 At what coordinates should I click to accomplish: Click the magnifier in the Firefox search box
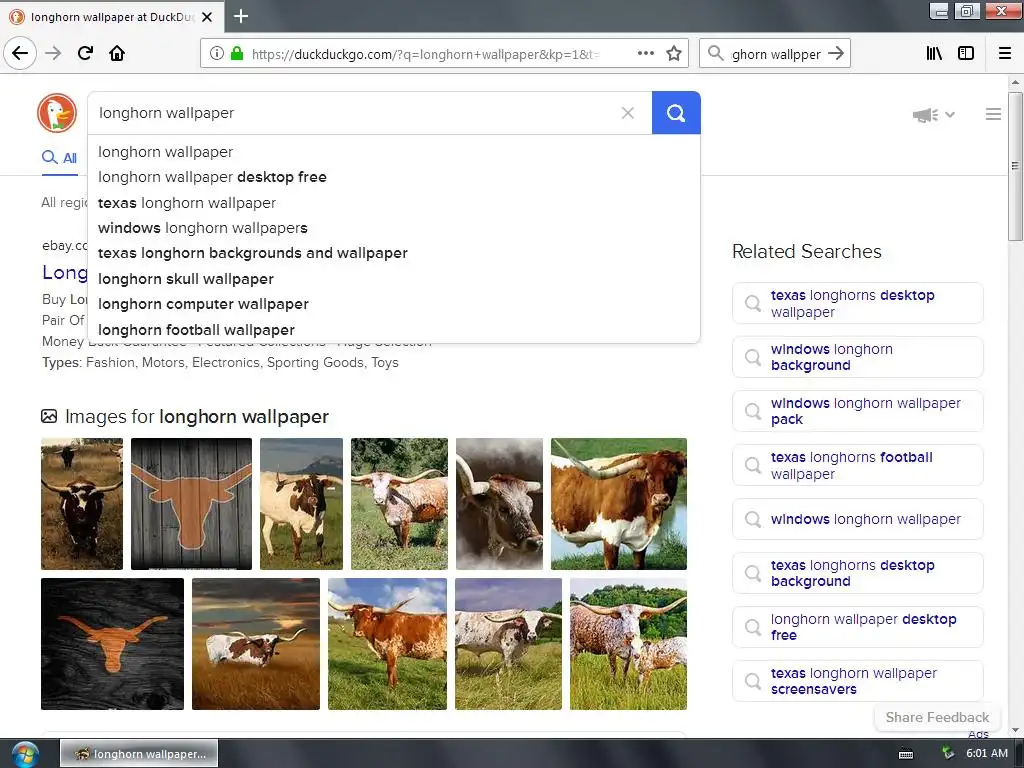click(716, 53)
